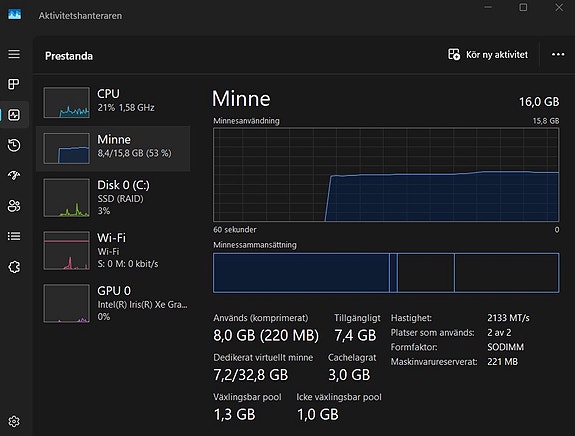The image size is (575, 436).
Task: Open the three-dots more options menu
Action: [x=558, y=55]
